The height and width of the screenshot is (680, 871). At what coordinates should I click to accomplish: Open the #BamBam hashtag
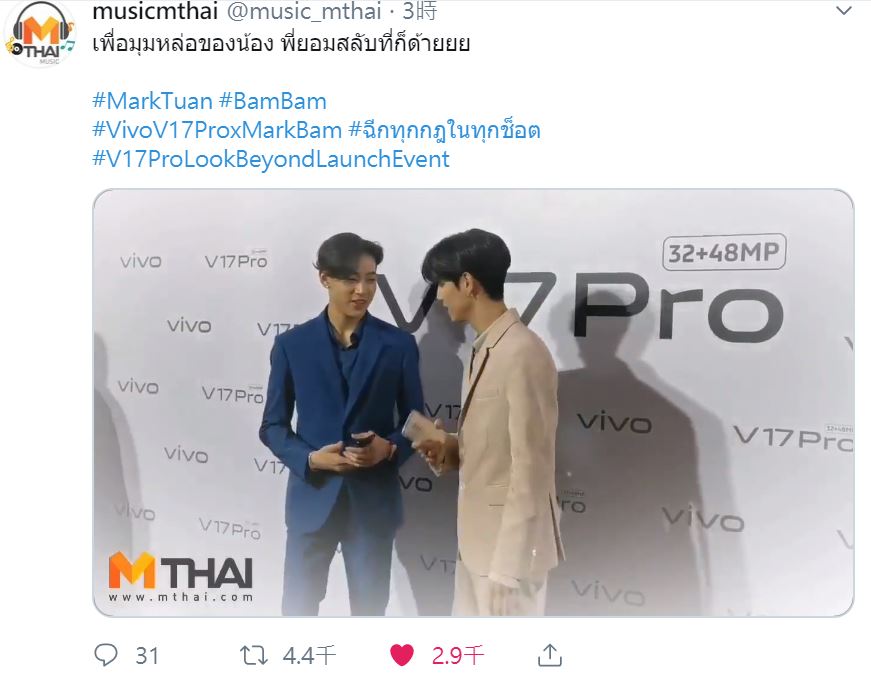(x=273, y=101)
